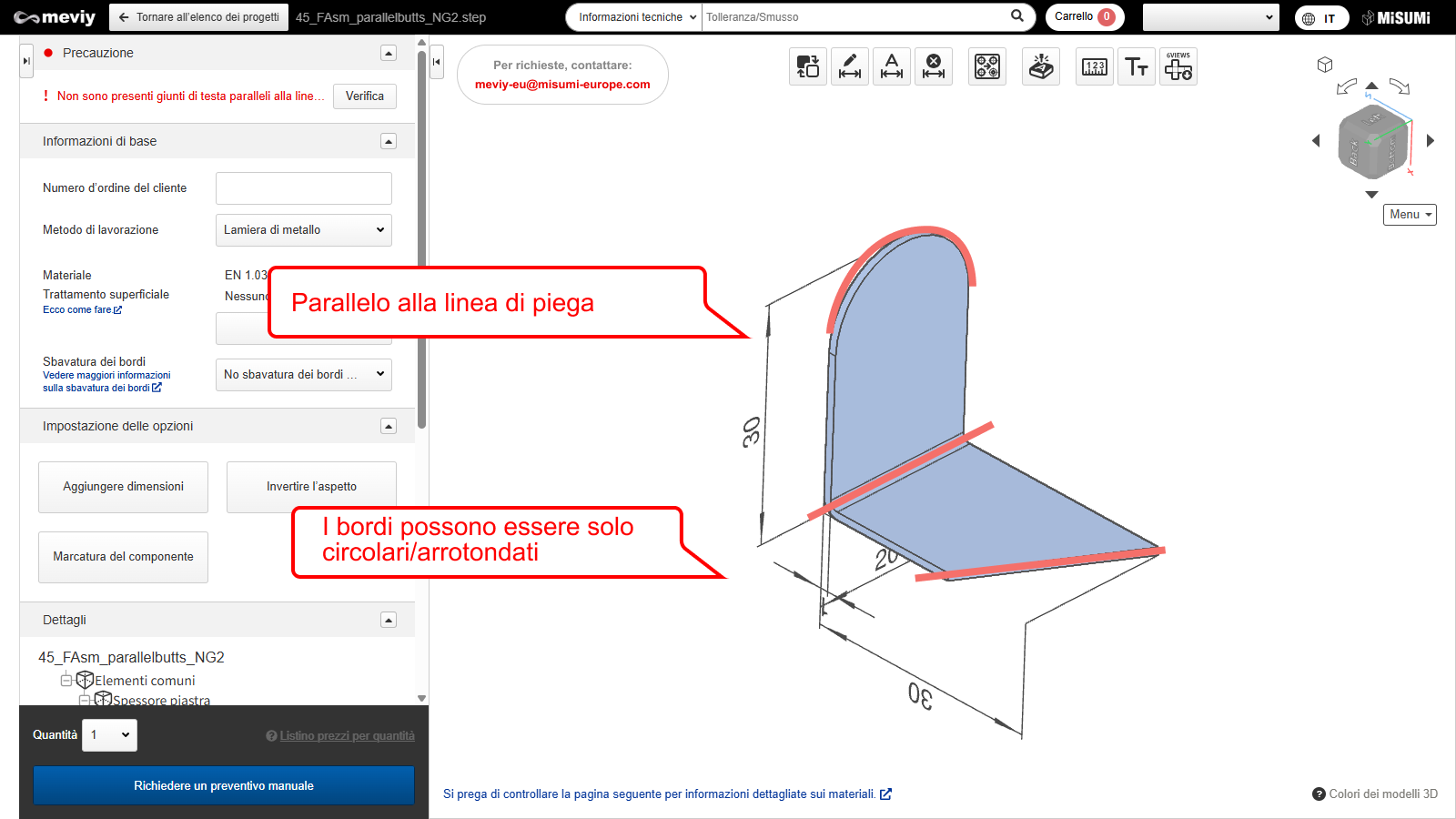
Task: Click the pencil edit-dimension tool icon
Action: [849, 66]
